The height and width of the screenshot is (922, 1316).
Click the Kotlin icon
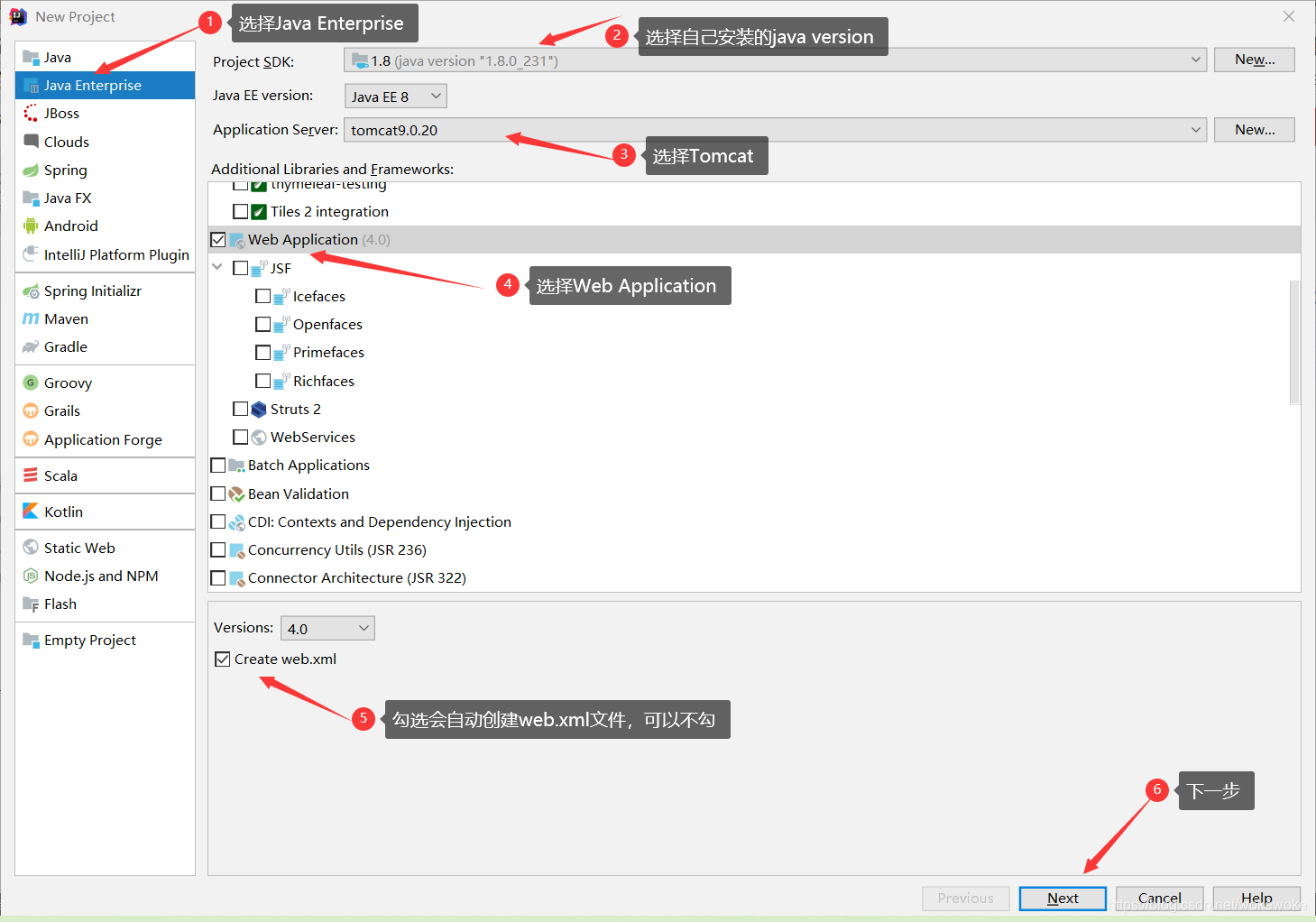point(31,512)
